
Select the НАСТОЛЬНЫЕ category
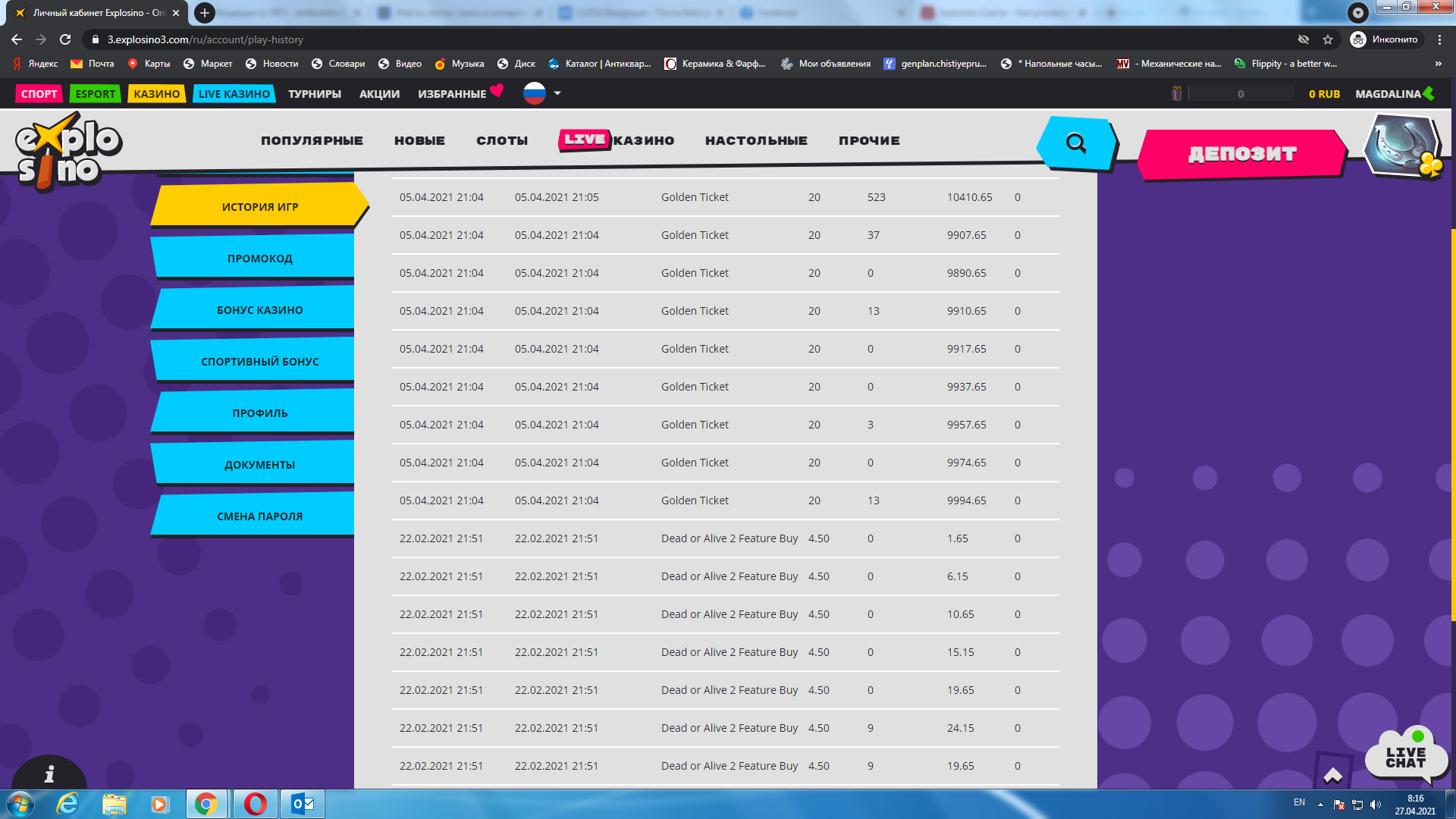tap(756, 140)
